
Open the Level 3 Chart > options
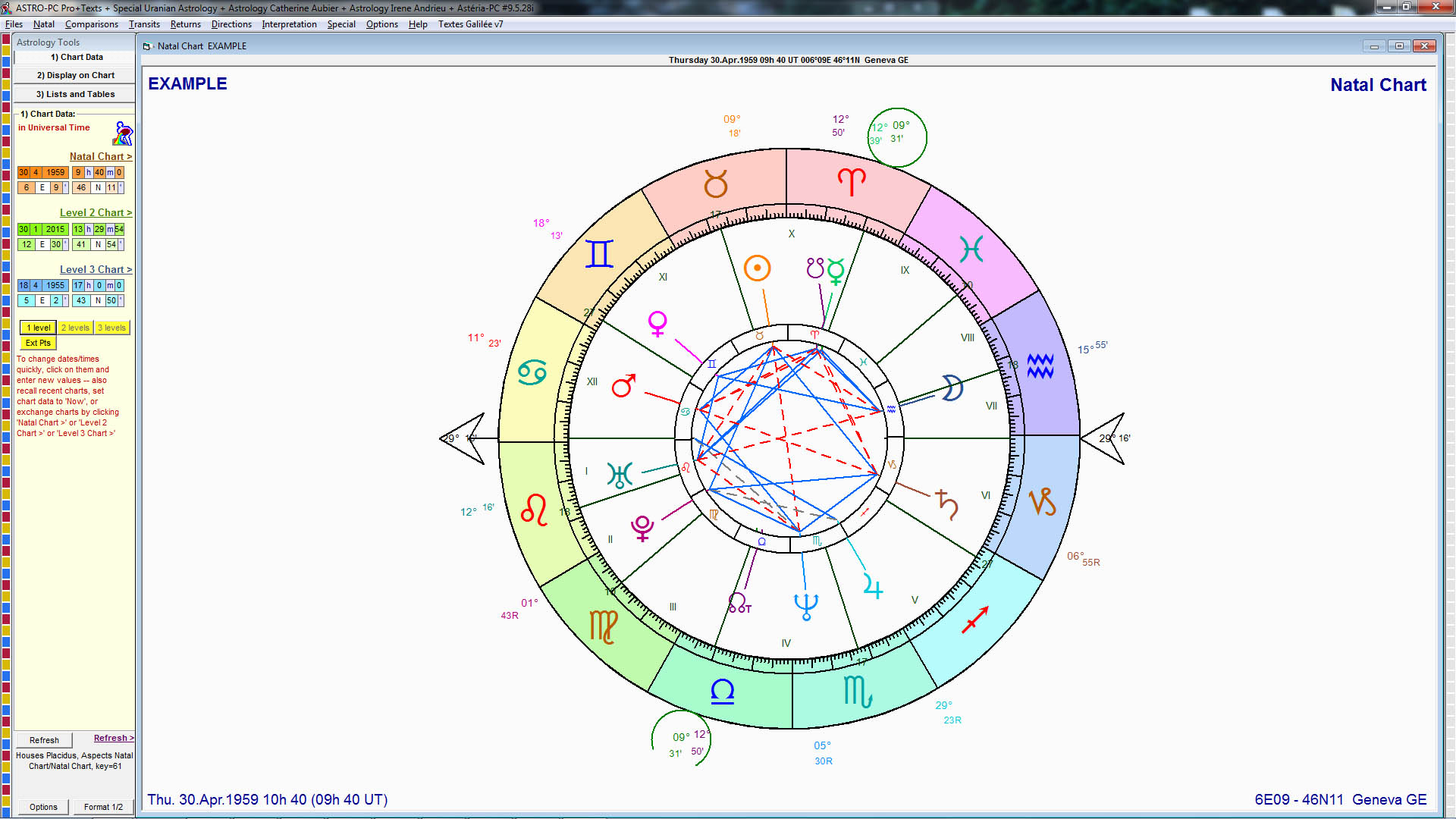[96, 269]
